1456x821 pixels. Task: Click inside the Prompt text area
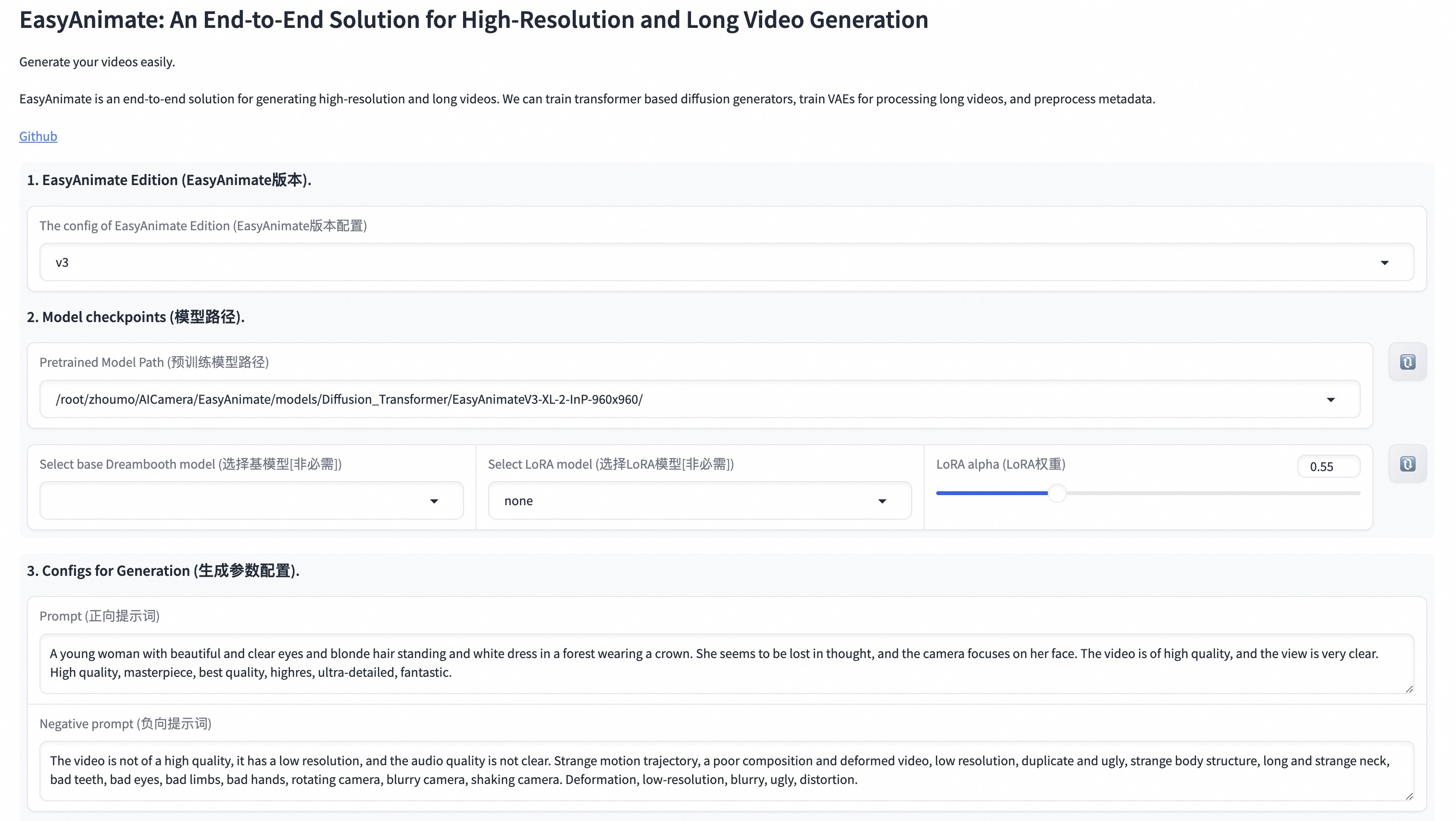726,663
